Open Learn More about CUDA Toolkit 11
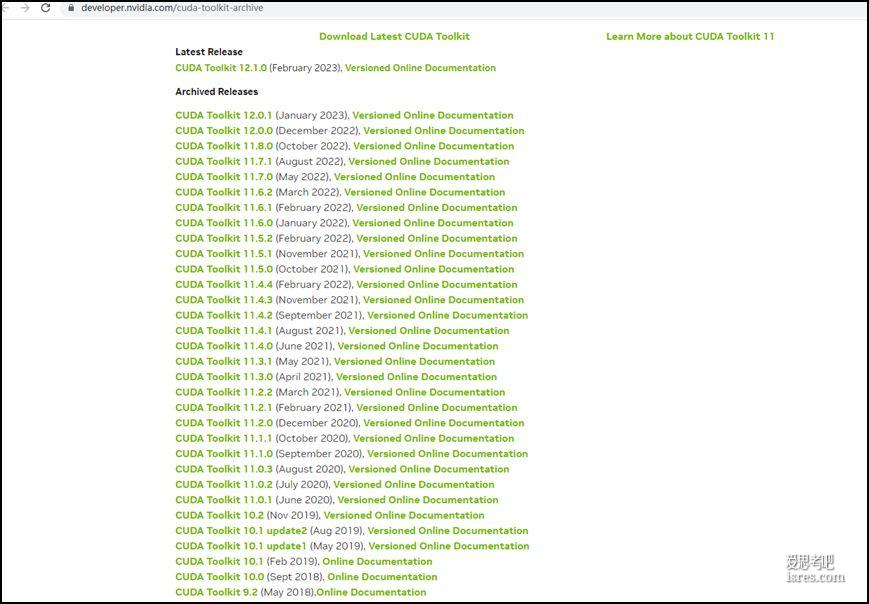869x604 pixels. (x=690, y=37)
